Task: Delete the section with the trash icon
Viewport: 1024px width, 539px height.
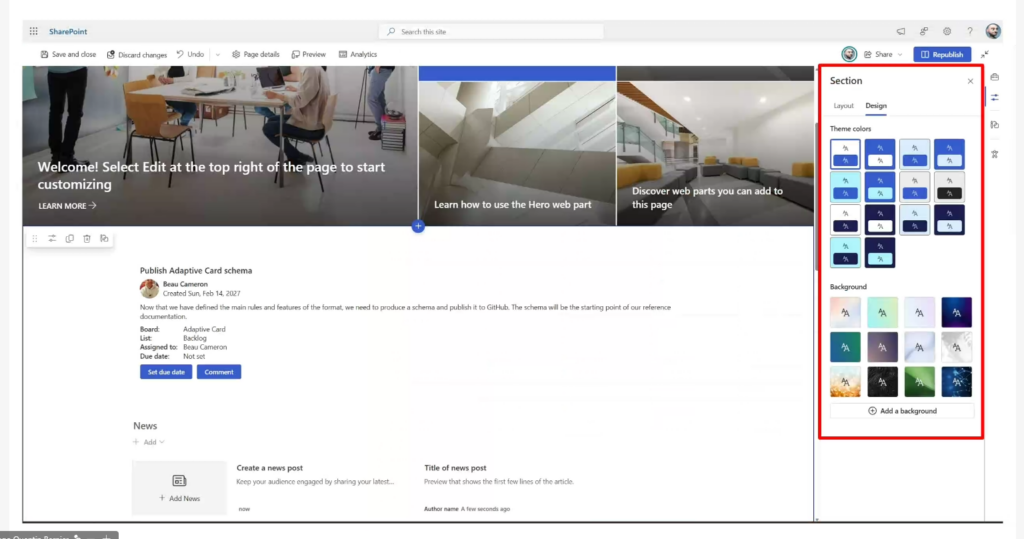Action: pos(87,239)
